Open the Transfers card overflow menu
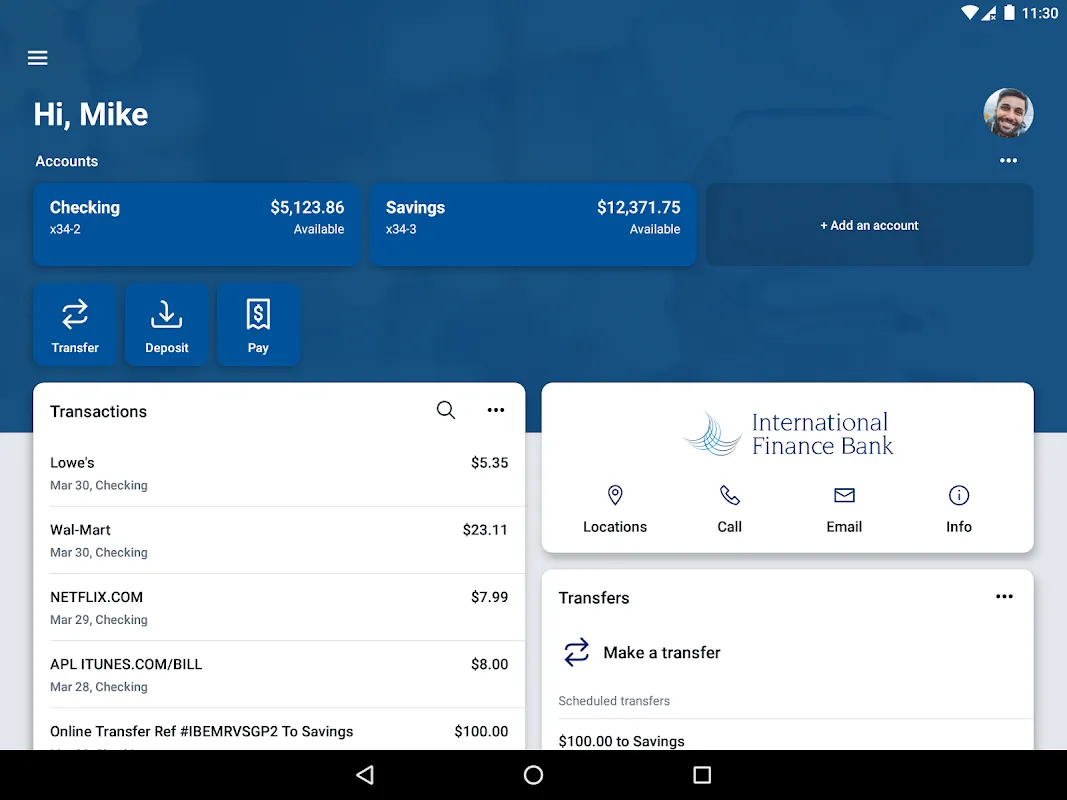Image resolution: width=1067 pixels, height=800 pixels. point(1004,596)
